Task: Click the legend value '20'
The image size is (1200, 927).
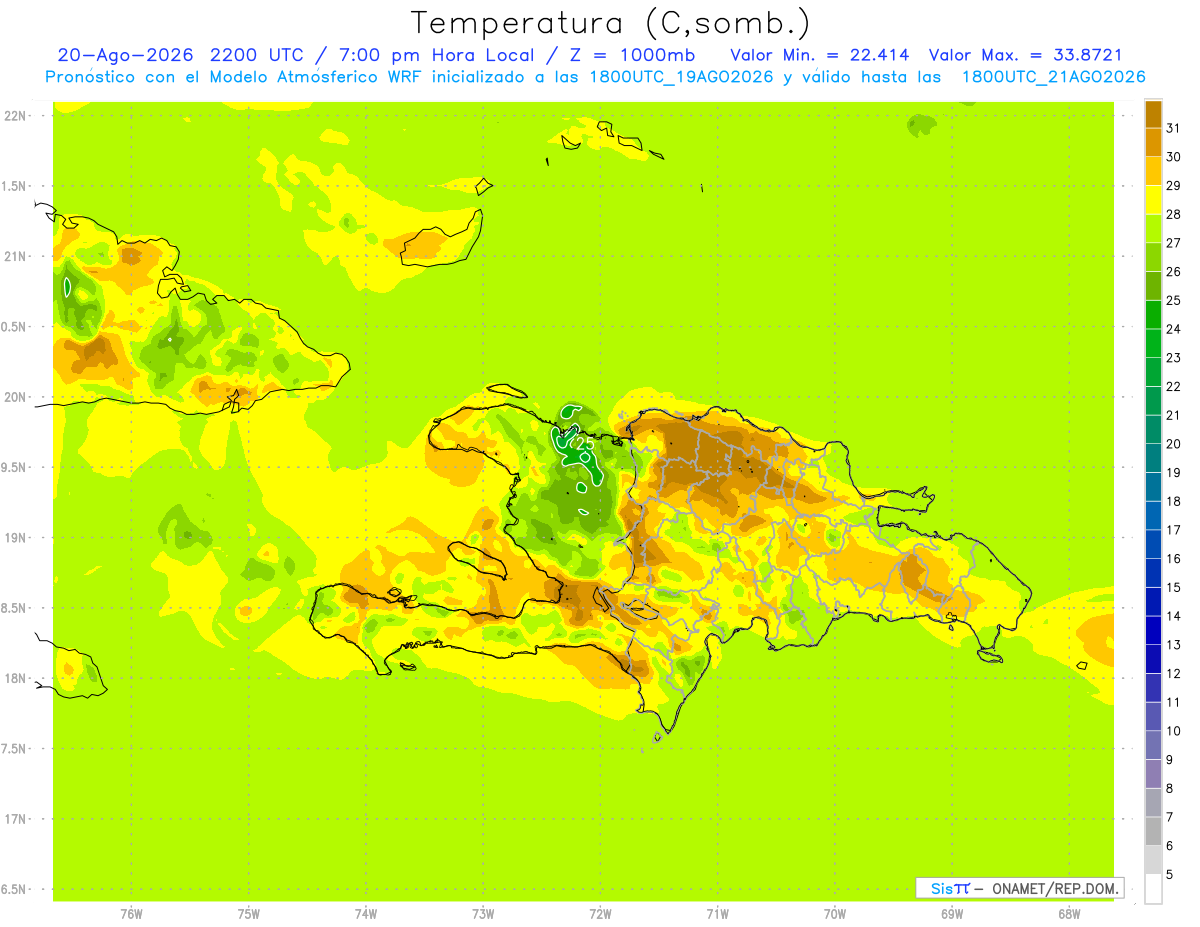Action: pos(1174,444)
